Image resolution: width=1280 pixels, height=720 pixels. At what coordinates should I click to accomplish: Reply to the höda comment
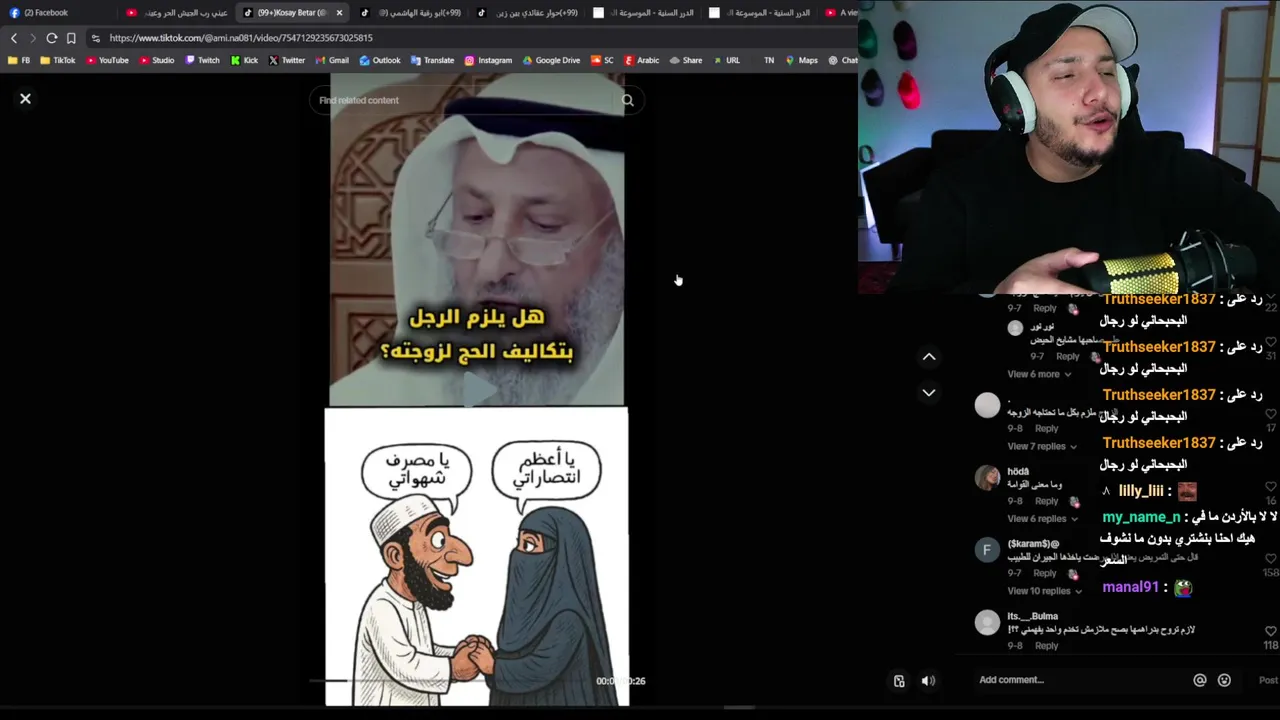click(1046, 501)
